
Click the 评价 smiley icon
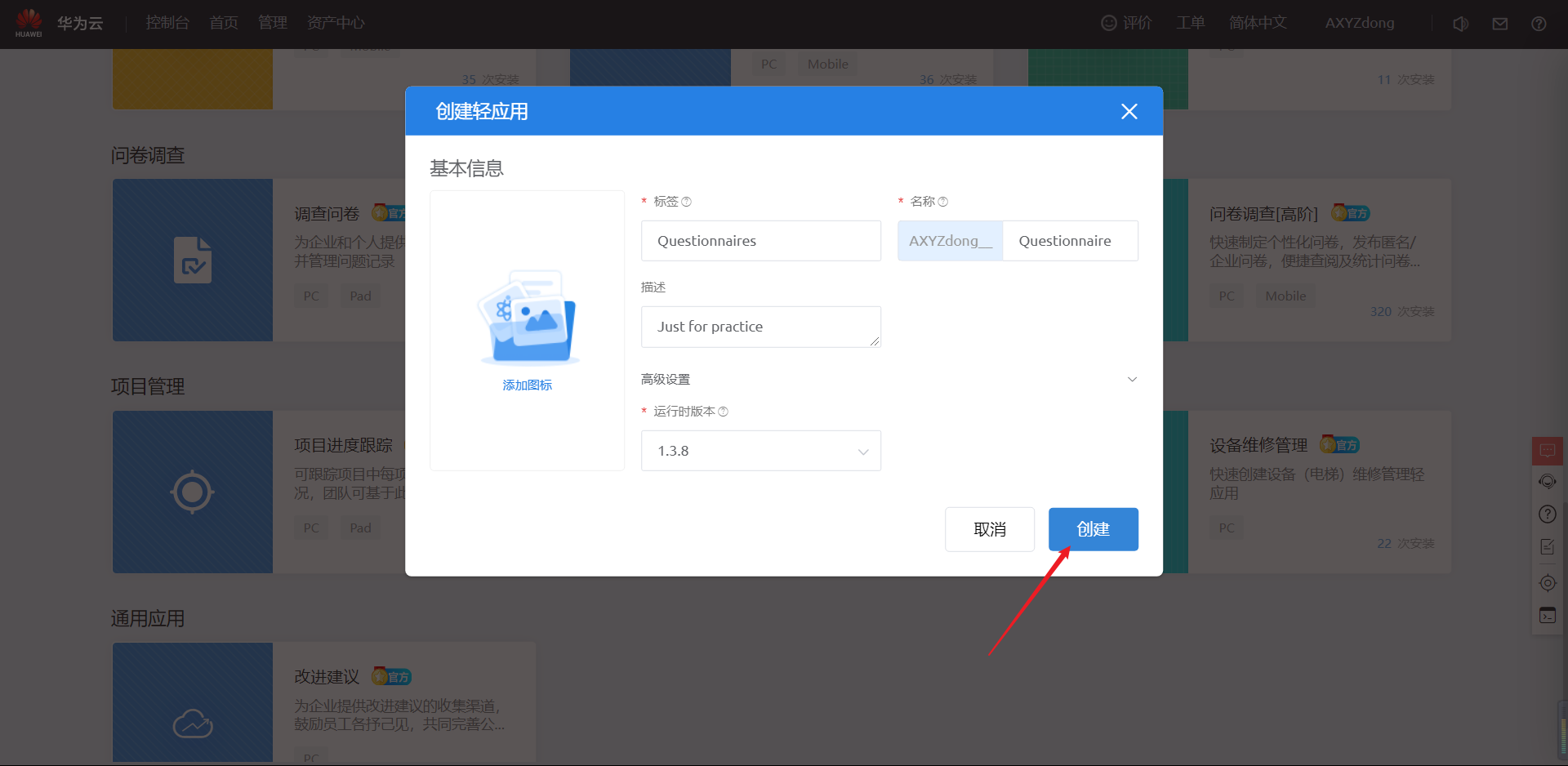pyautogui.click(x=1108, y=23)
